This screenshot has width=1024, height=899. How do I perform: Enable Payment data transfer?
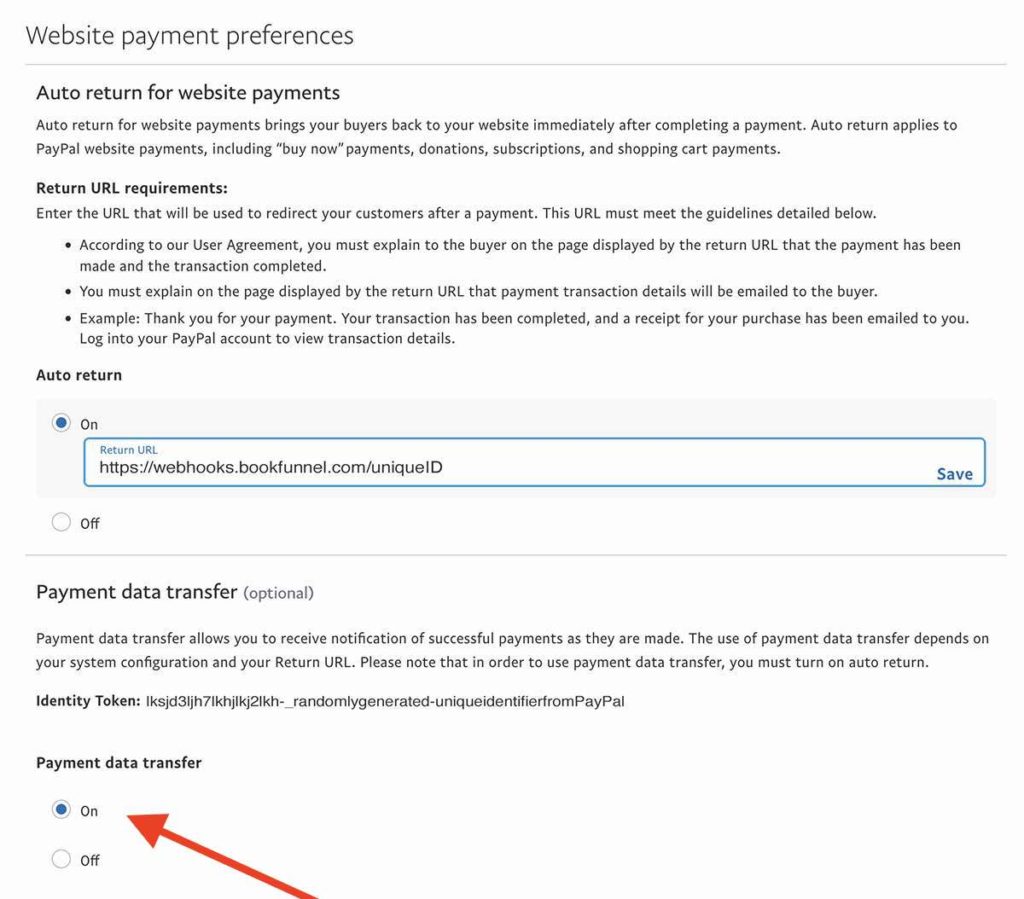tap(61, 811)
